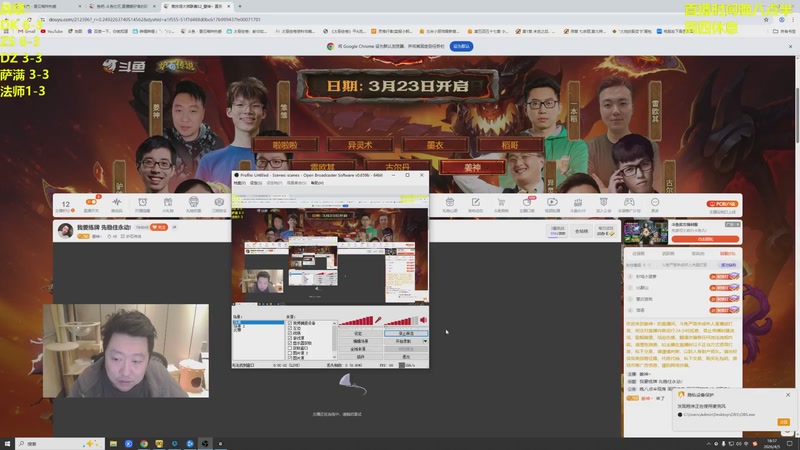Viewport: 800px width, 450px height.
Task: Open the gift box icon in right toolbar
Action: [x=449, y=202]
